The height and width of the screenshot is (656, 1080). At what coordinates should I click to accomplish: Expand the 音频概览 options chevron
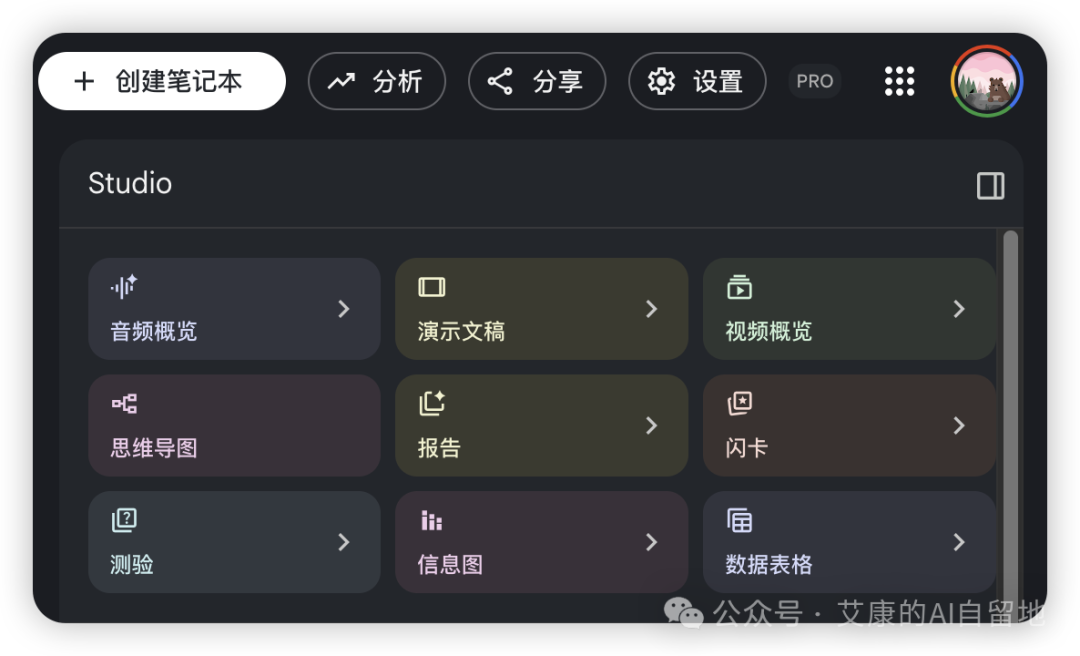coord(344,309)
